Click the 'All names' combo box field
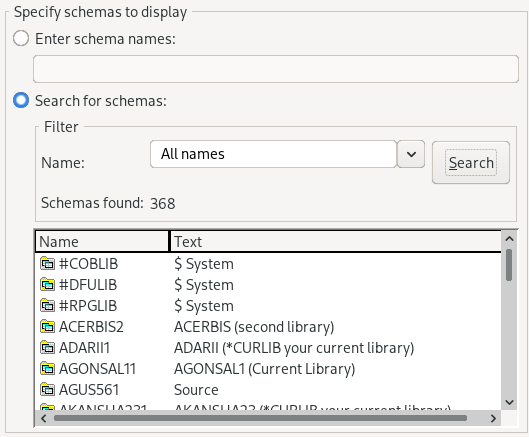Image resolution: width=529 pixels, height=437 pixels. (273, 154)
